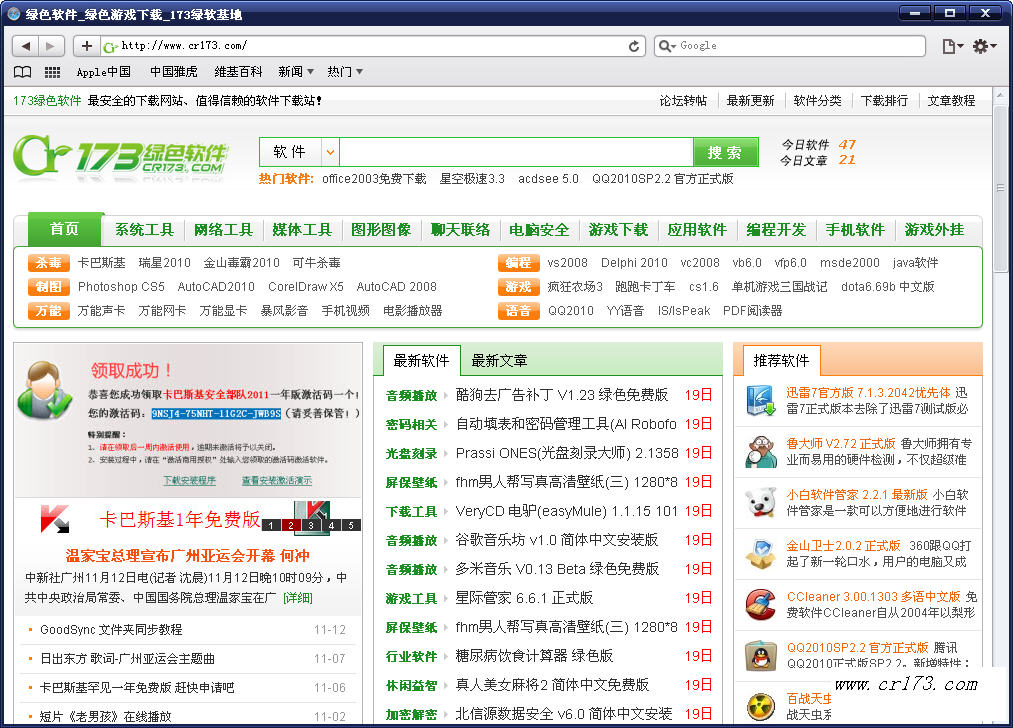Reload the page with refresh icon
Screen dimensions: 1013x728
click(634, 46)
